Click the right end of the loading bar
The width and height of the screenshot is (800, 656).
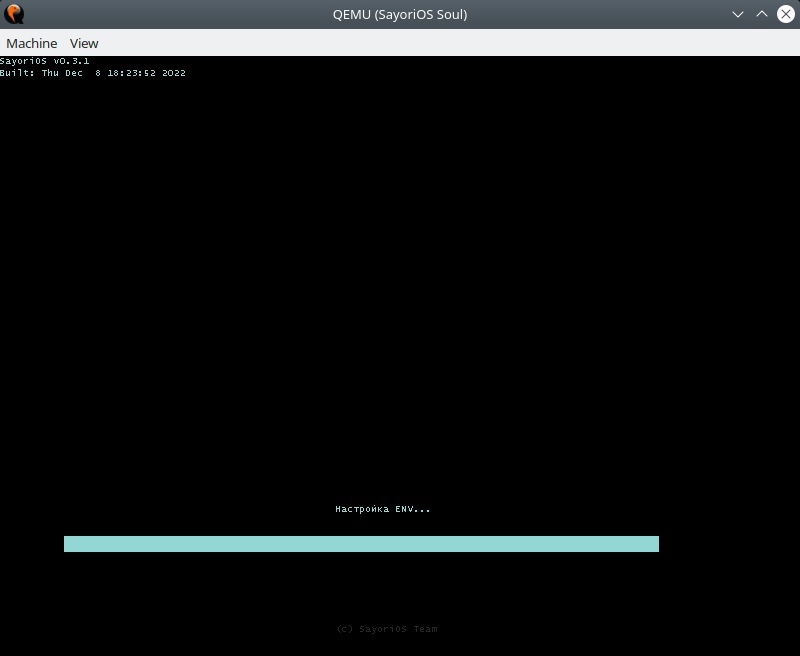[x=654, y=544]
